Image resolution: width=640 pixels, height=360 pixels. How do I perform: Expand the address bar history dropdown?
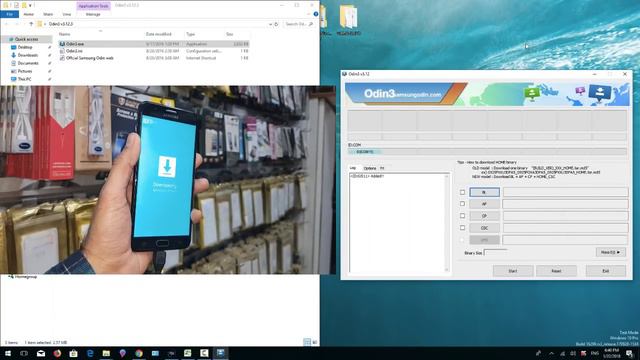point(270,24)
